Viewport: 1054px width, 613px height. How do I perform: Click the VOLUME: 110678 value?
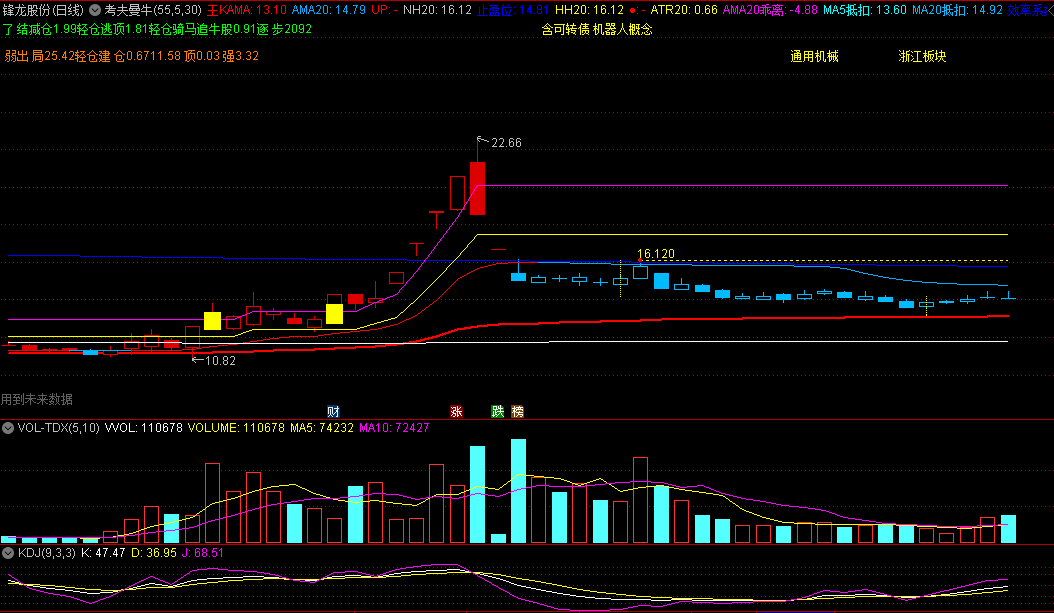(x=236, y=428)
